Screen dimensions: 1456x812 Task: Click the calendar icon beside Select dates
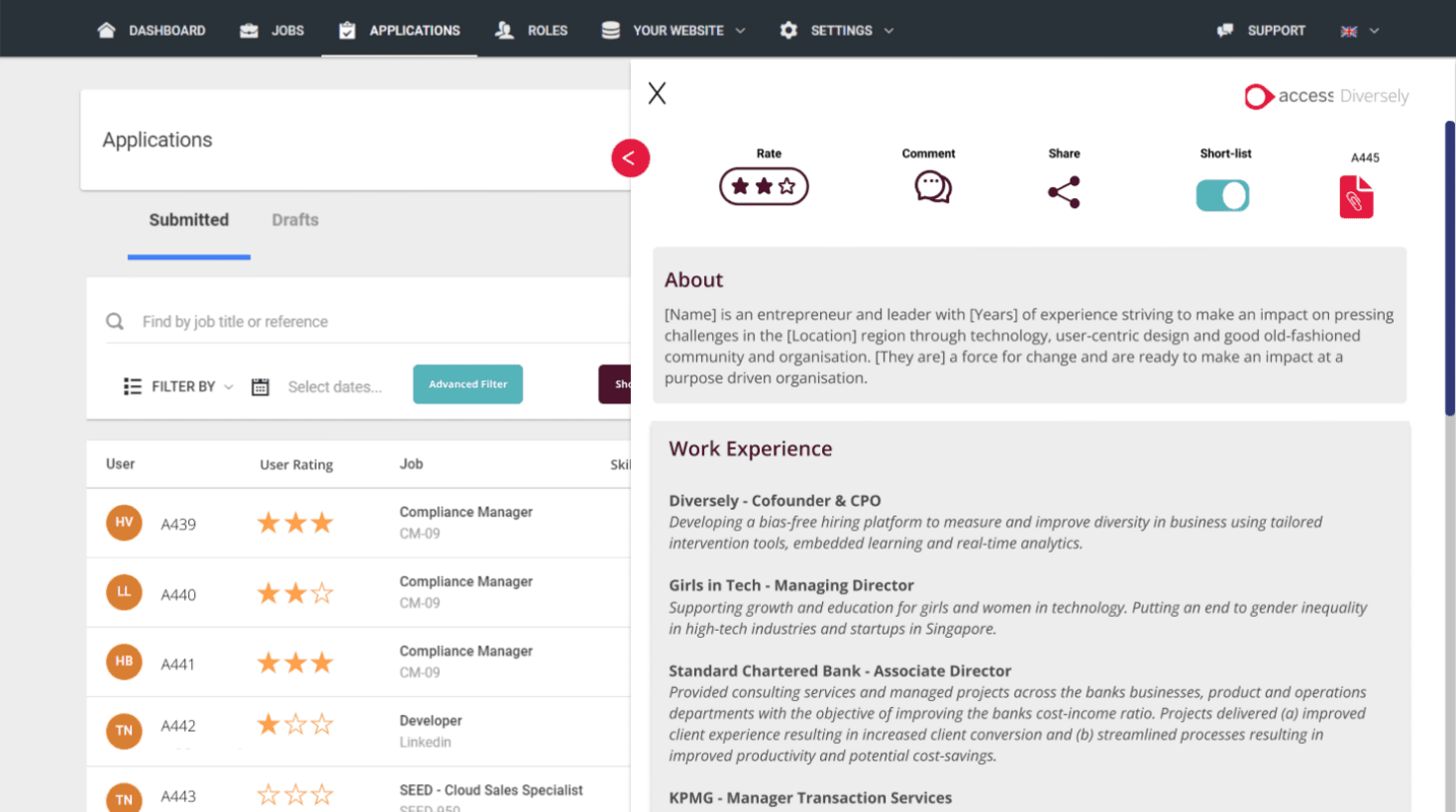pyautogui.click(x=260, y=387)
